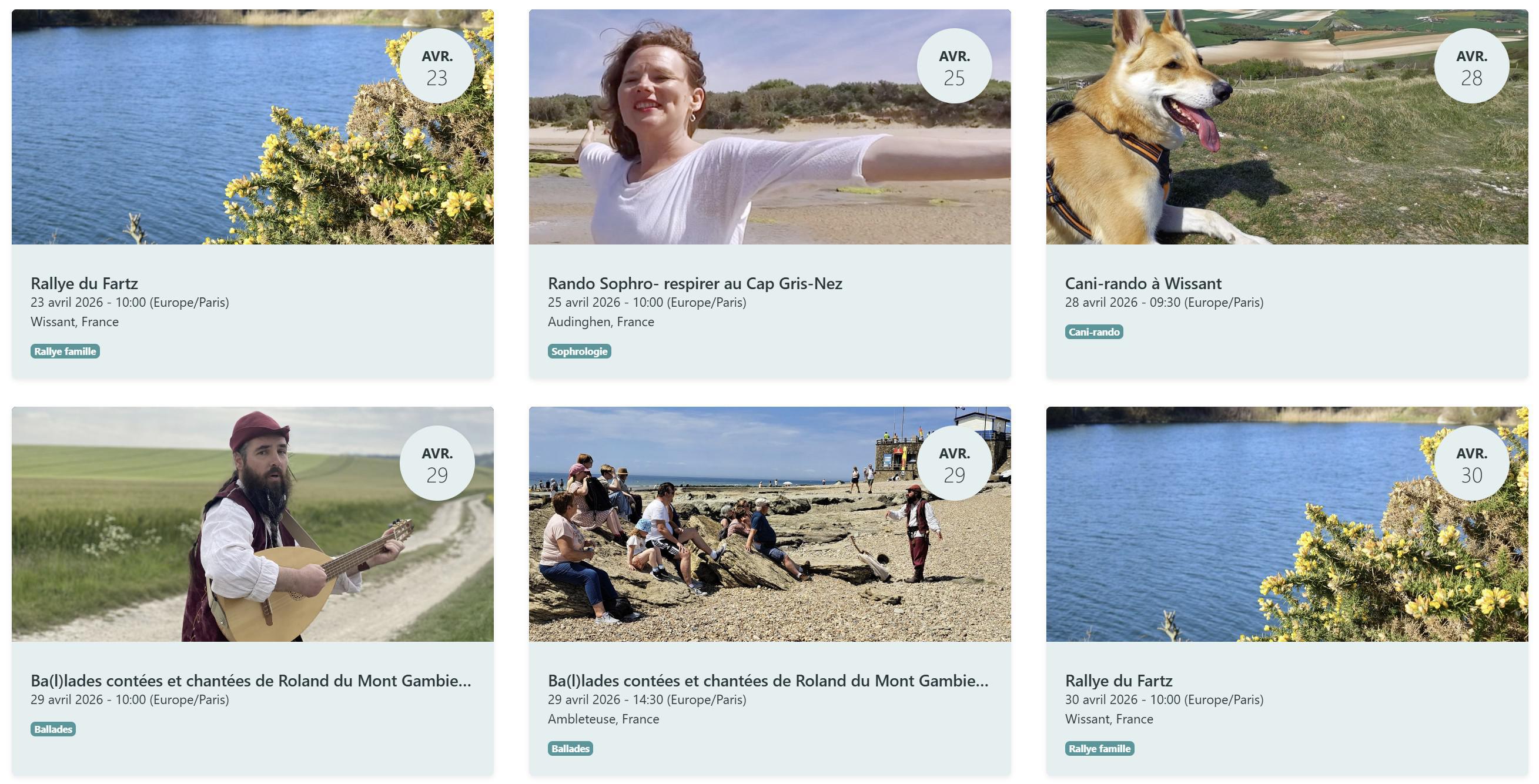The height and width of the screenshot is (784, 1539).
Task: Select the Rallye du Fartz title dated 30 avril
Action: pyautogui.click(x=1119, y=681)
